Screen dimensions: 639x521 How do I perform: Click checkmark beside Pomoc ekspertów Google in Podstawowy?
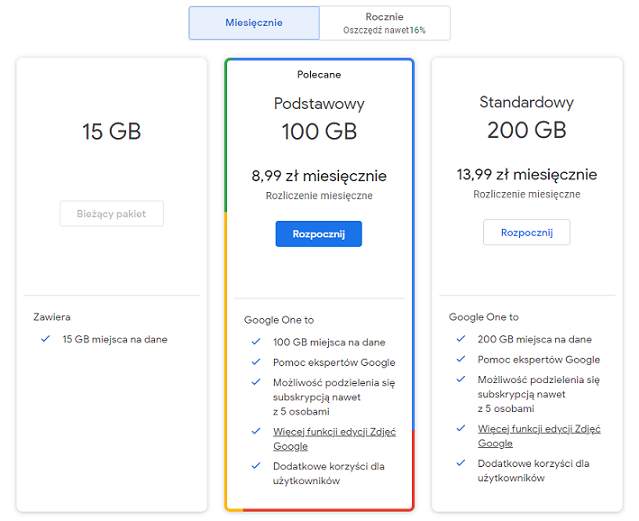pyautogui.click(x=256, y=362)
